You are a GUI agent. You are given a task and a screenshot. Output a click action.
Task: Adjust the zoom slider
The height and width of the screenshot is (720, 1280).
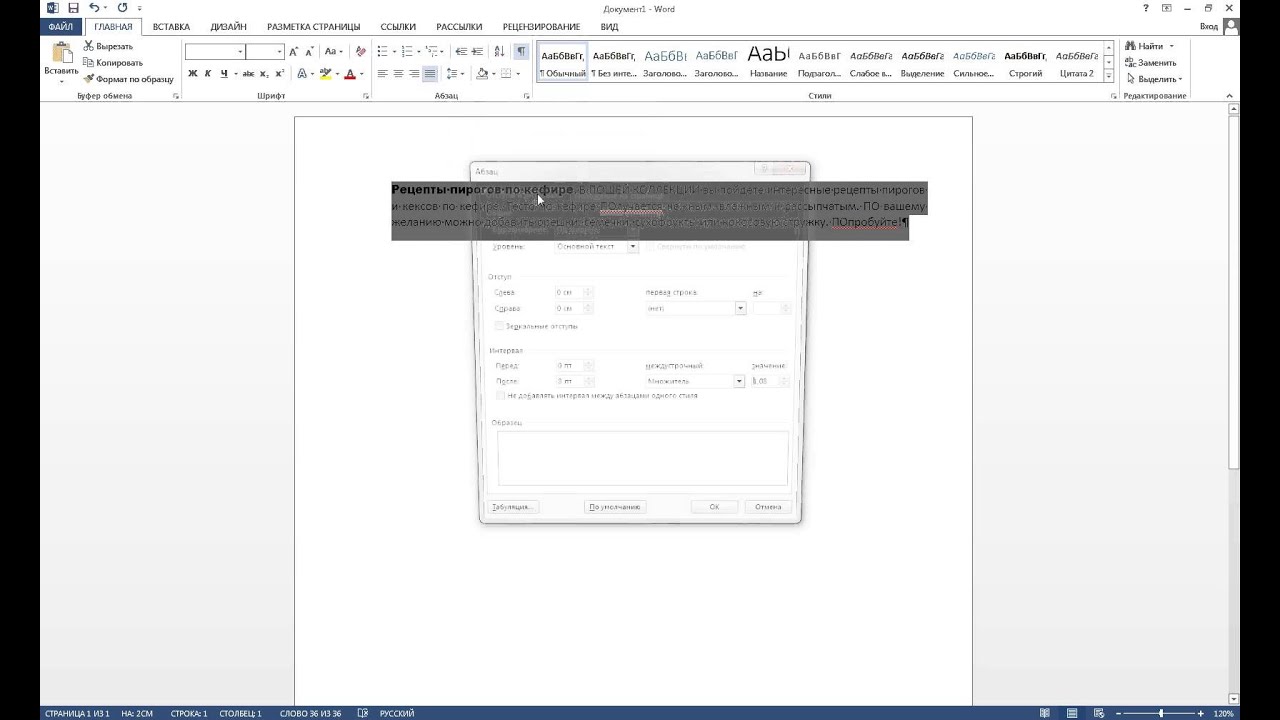coord(1161,713)
